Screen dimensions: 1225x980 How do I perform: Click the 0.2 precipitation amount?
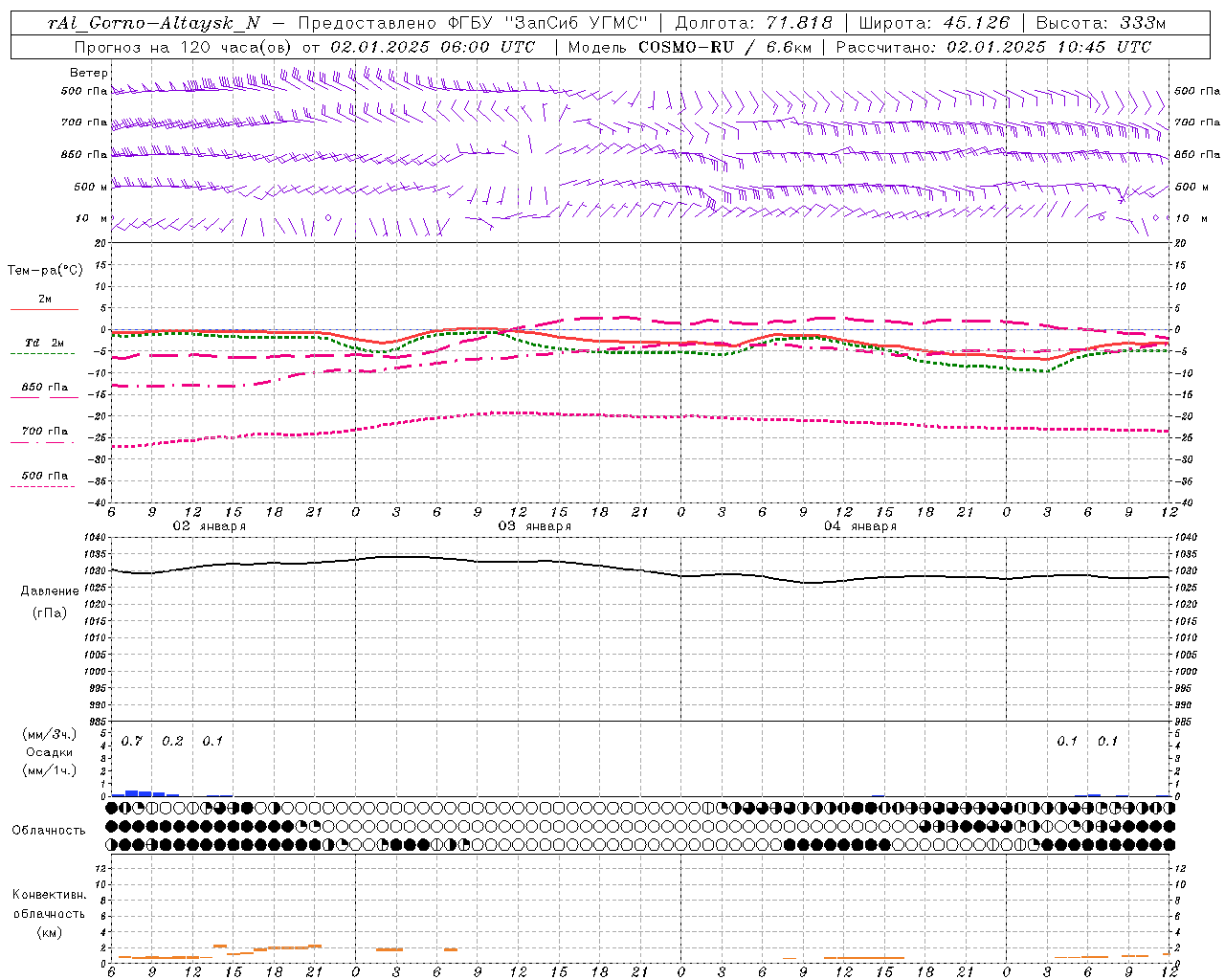click(x=172, y=742)
